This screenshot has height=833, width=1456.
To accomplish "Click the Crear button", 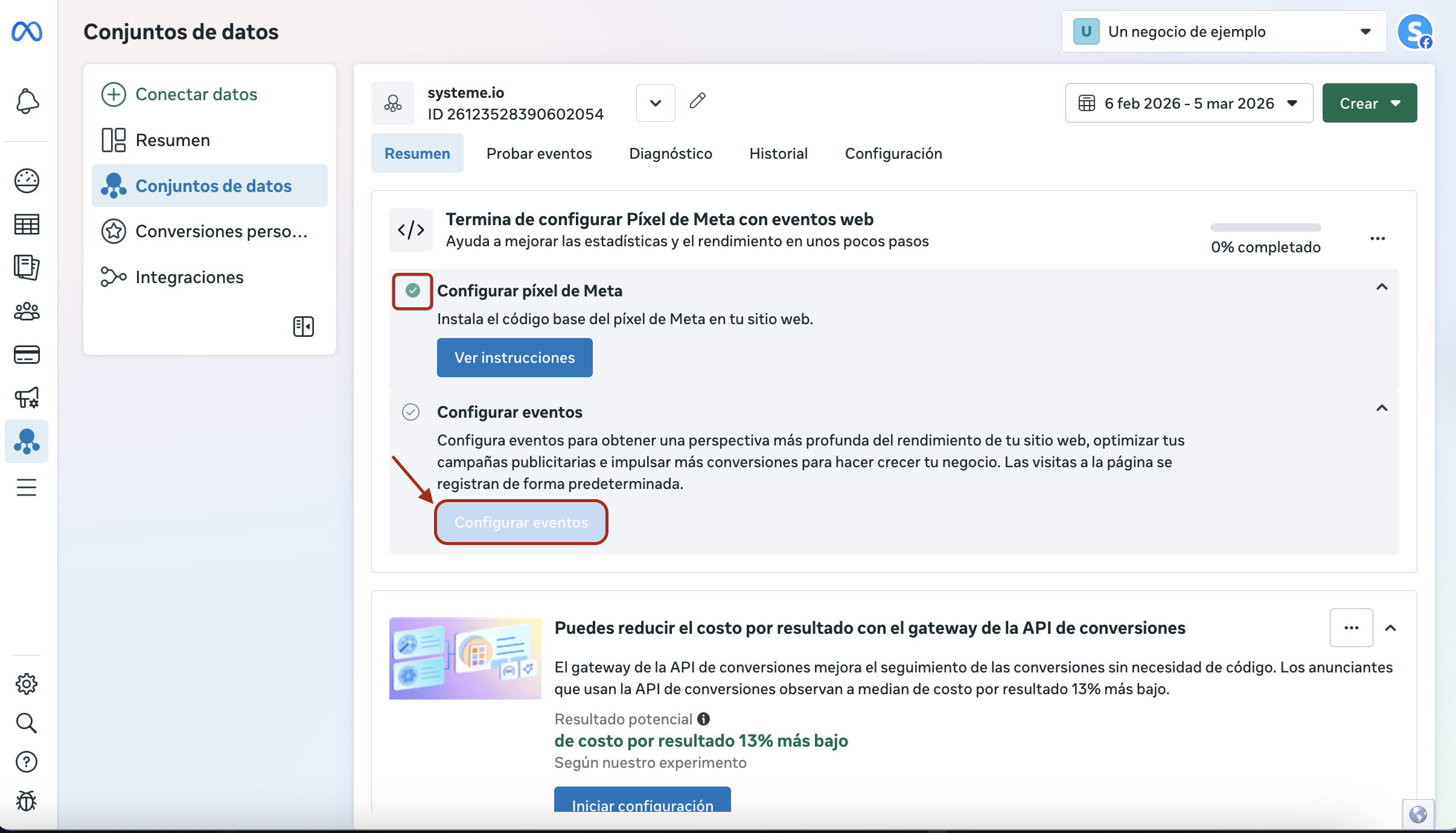I will click(x=1369, y=103).
